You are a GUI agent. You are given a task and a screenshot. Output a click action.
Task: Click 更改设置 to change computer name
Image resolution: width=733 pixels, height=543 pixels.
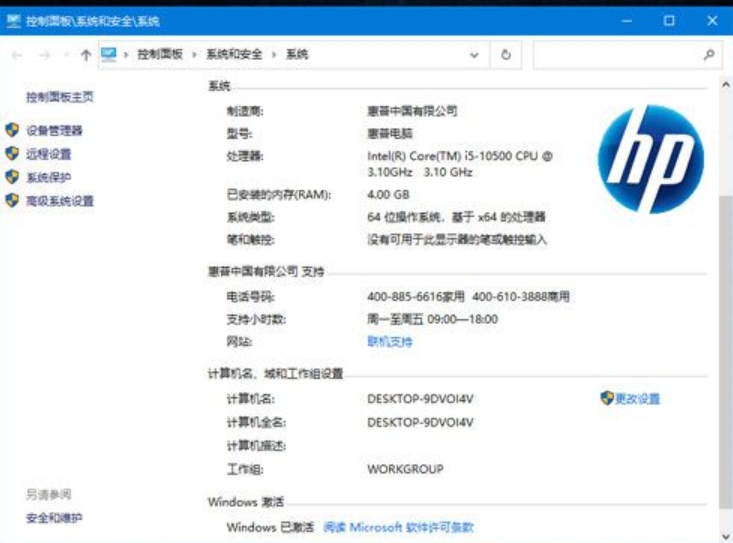point(637,399)
